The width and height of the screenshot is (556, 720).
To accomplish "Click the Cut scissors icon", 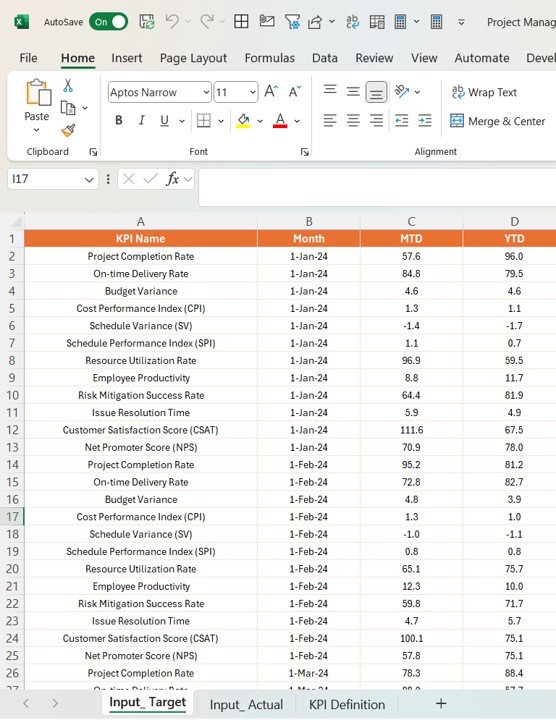I will click(68, 85).
